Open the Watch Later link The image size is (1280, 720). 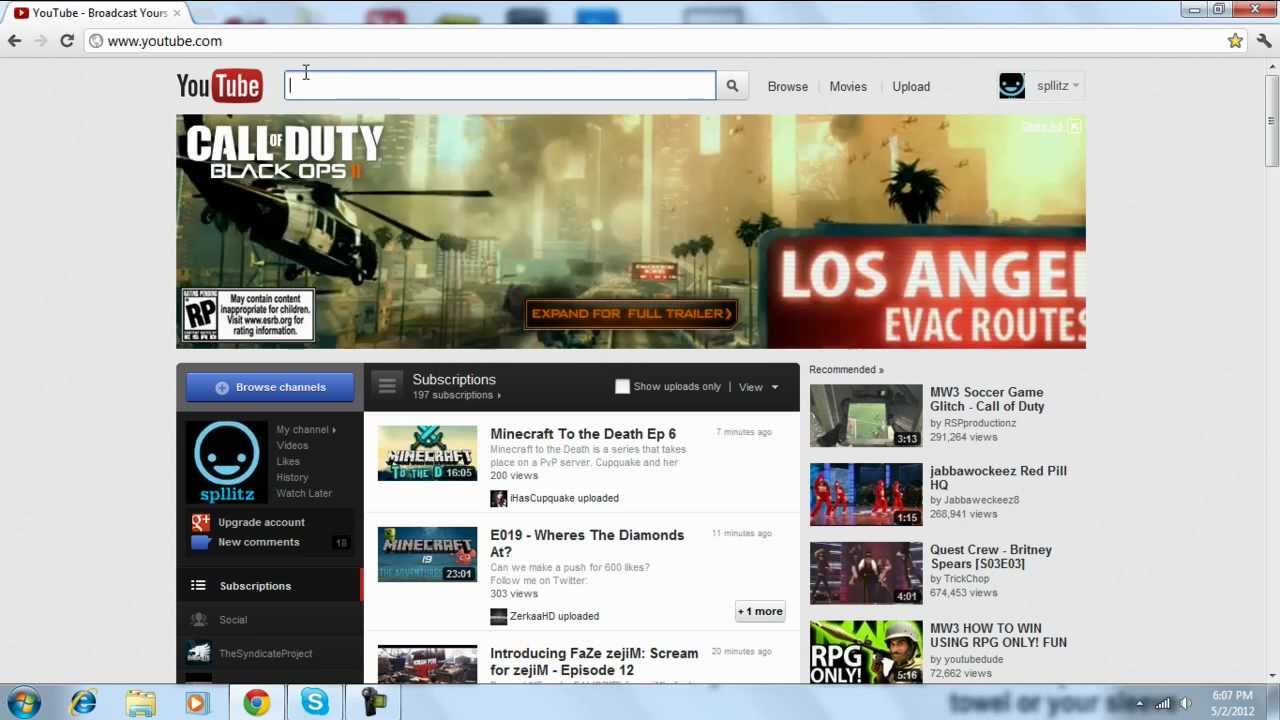tap(304, 494)
